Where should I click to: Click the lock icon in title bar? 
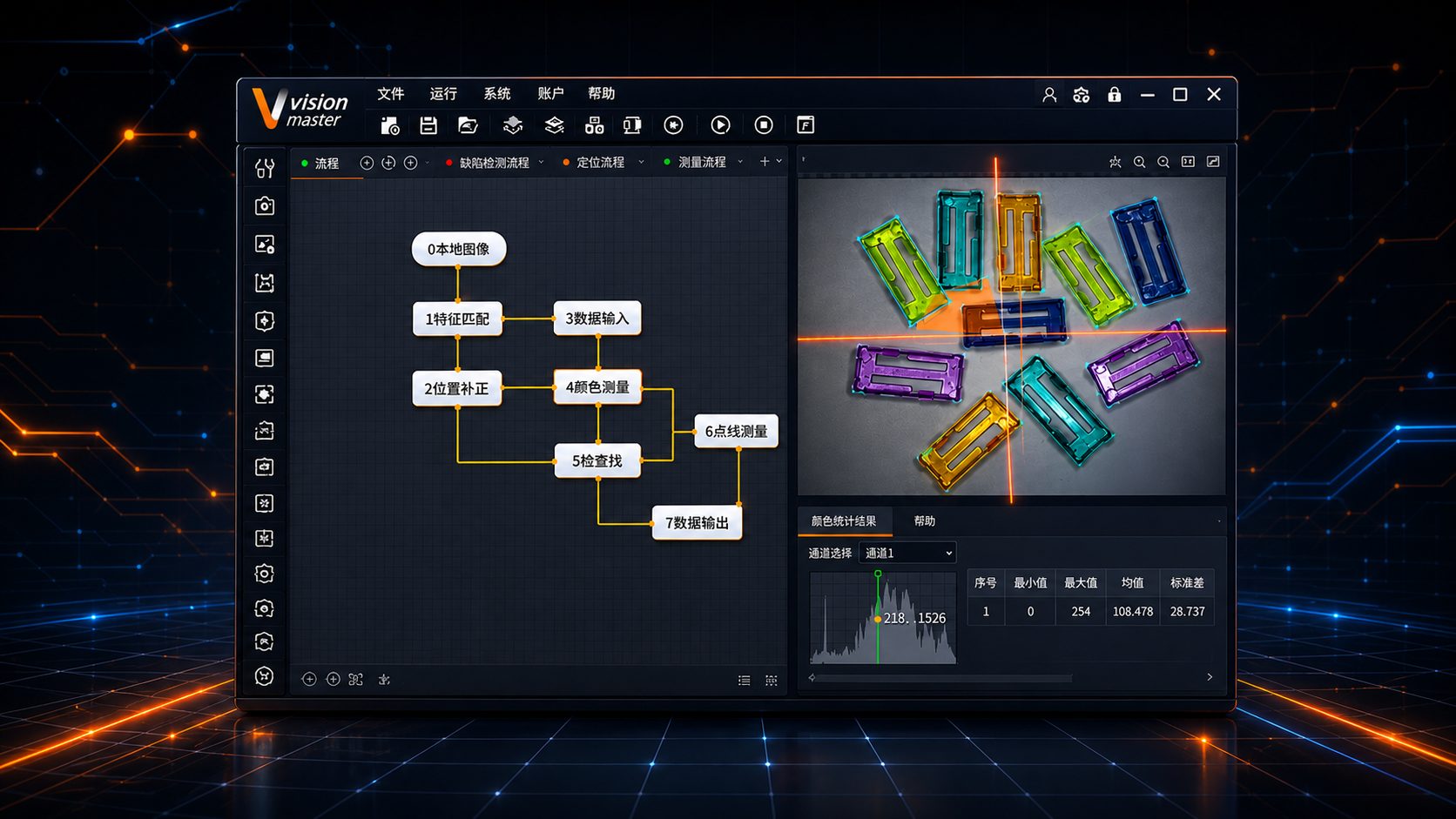pyautogui.click(x=1114, y=94)
